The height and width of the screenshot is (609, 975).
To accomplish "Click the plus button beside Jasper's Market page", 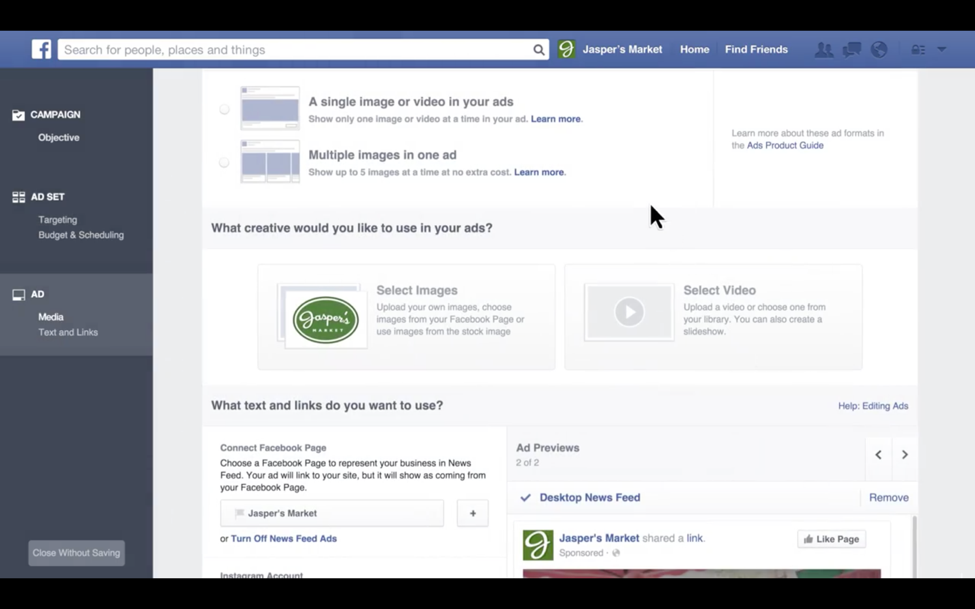I will pos(473,513).
